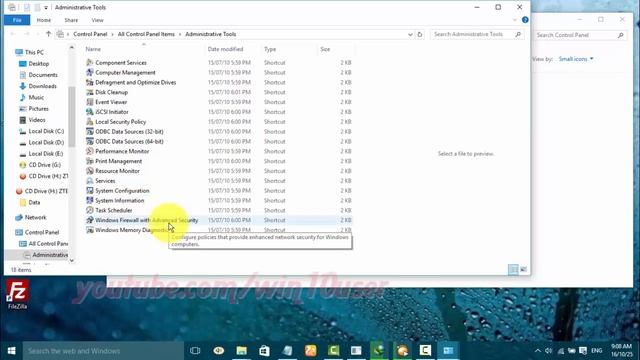The width and height of the screenshot is (640, 360).
Task: Select Pictures in navigation pane
Action: coord(38,109)
